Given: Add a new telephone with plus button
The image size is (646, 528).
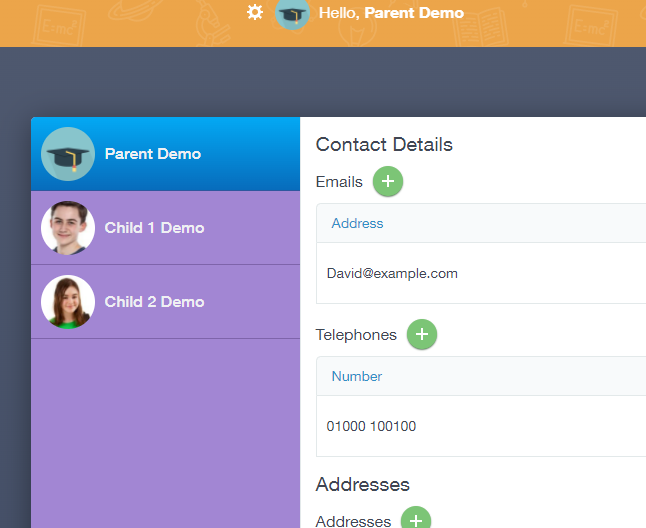Looking at the screenshot, I should tap(422, 335).
